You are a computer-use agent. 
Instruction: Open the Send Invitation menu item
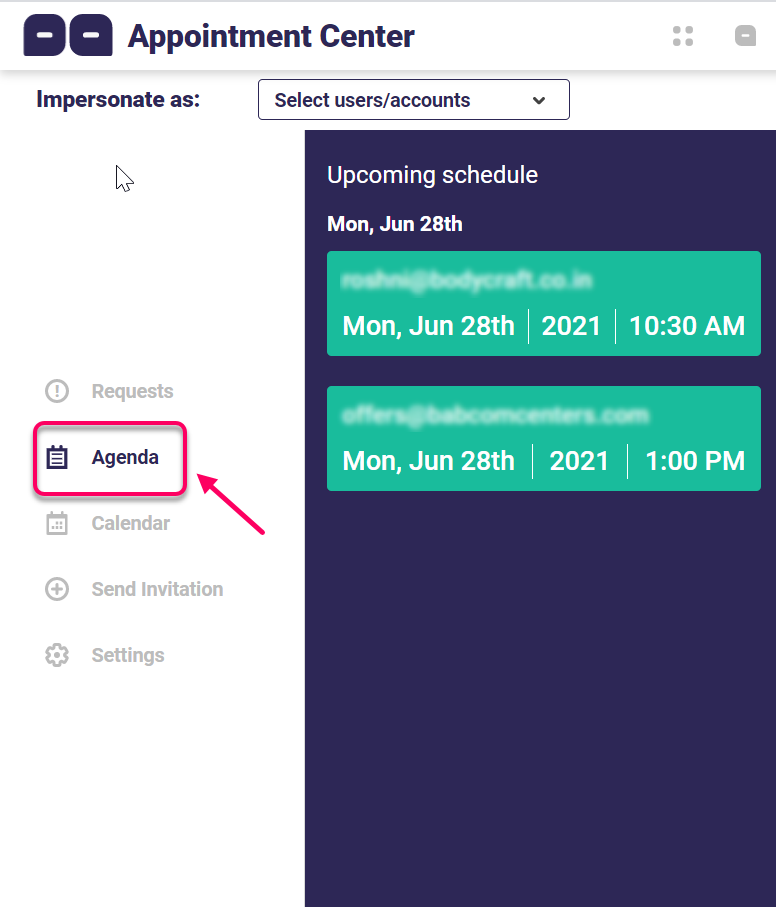[x=157, y=589]
